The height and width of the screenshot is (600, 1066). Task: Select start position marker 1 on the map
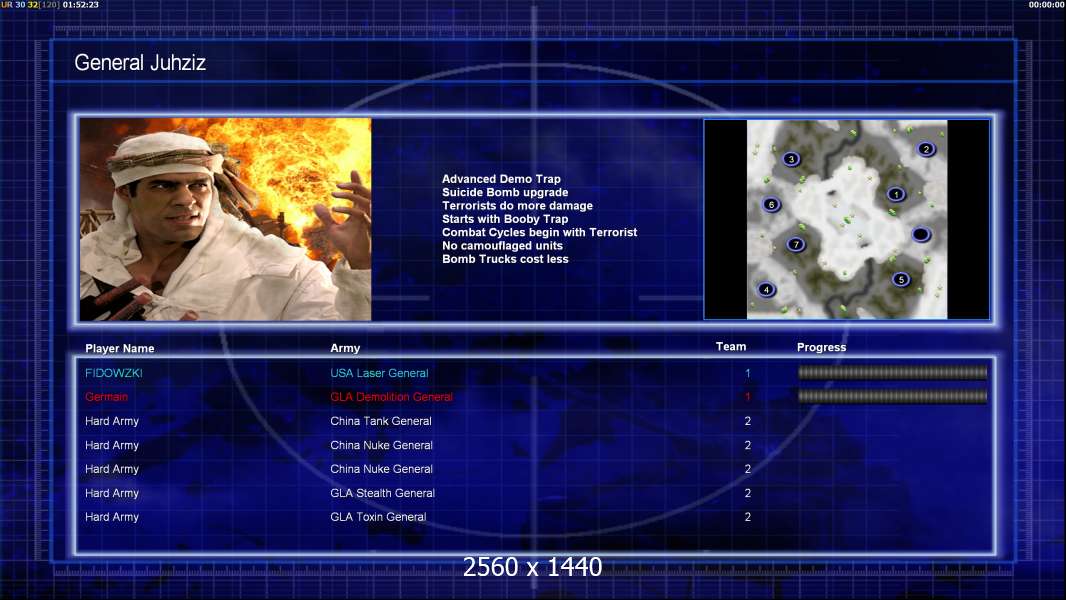point(896,194)
